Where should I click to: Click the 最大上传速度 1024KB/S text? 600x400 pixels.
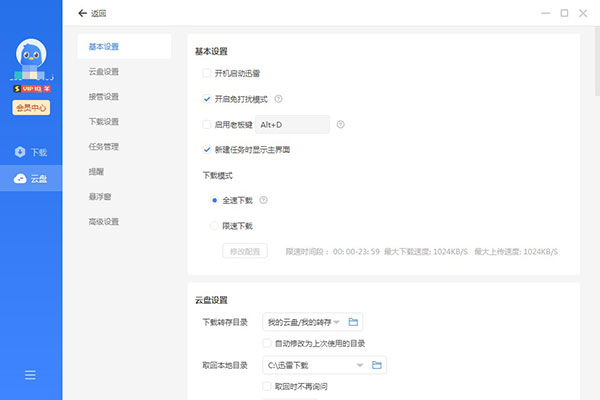coord(516,252)
